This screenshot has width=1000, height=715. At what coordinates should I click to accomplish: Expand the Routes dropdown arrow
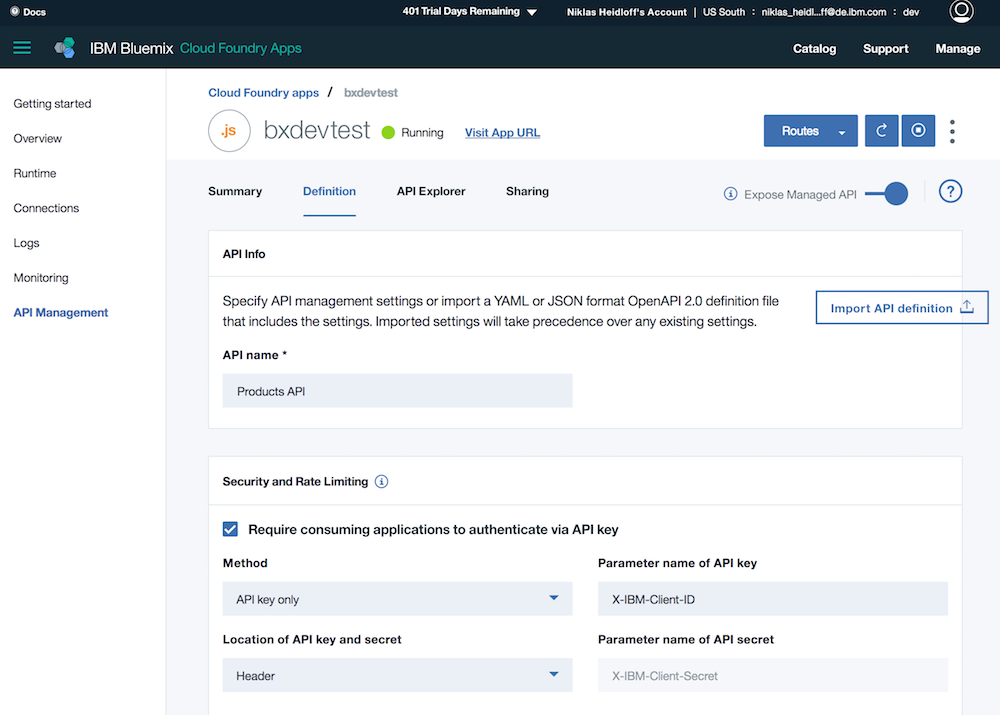(x=842, y=132)
